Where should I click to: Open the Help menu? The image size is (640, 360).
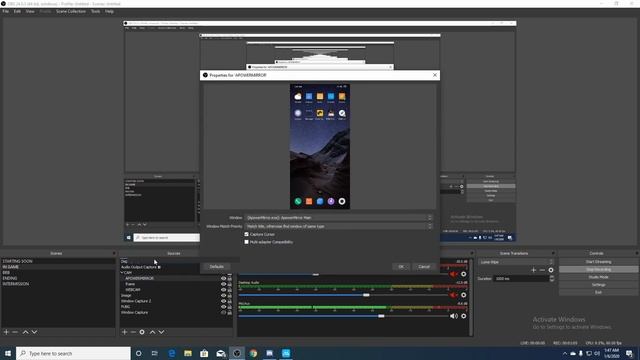[109, 11]
